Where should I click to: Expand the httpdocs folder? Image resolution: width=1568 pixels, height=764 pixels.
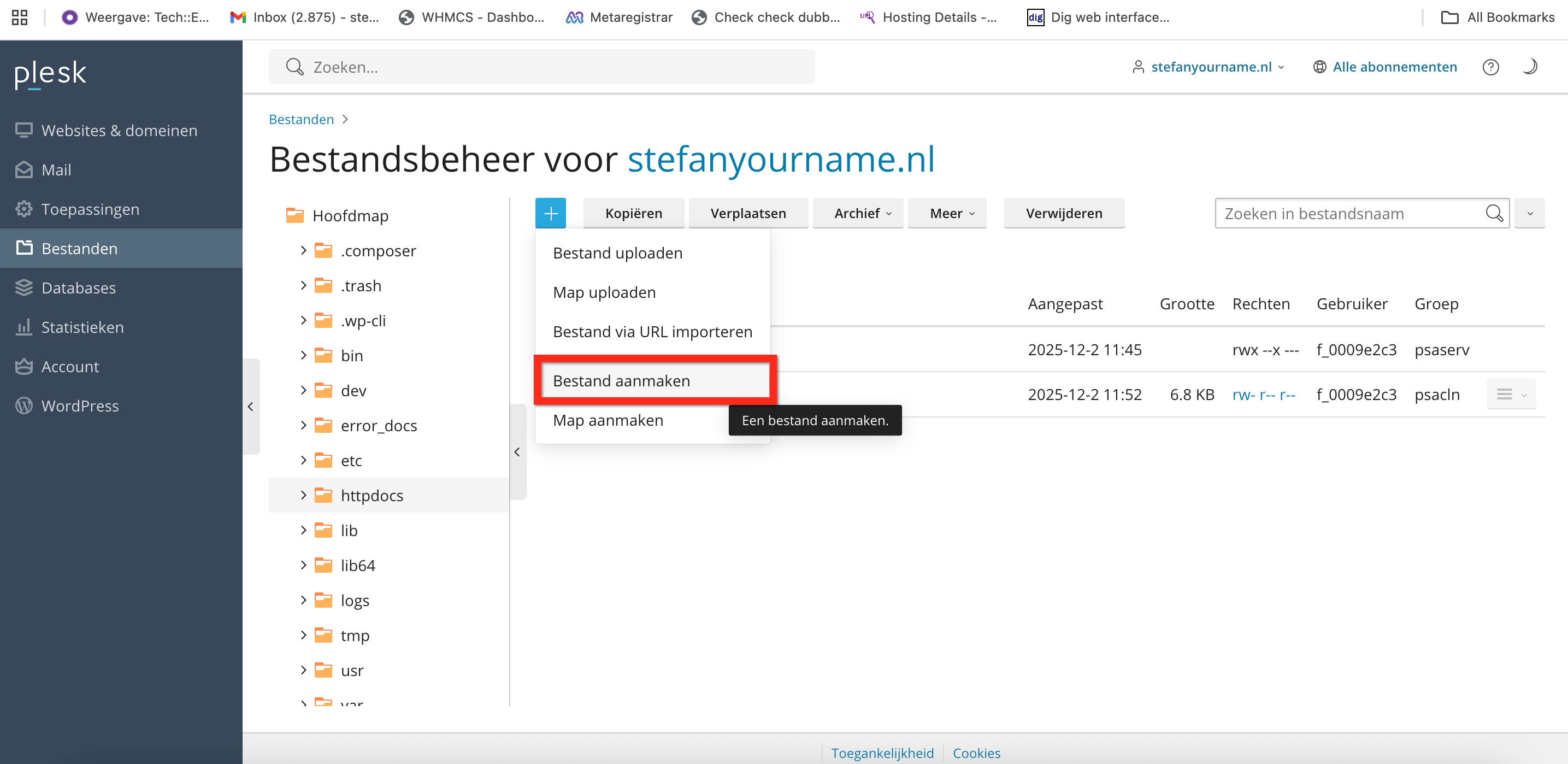(x=303, y=495)
